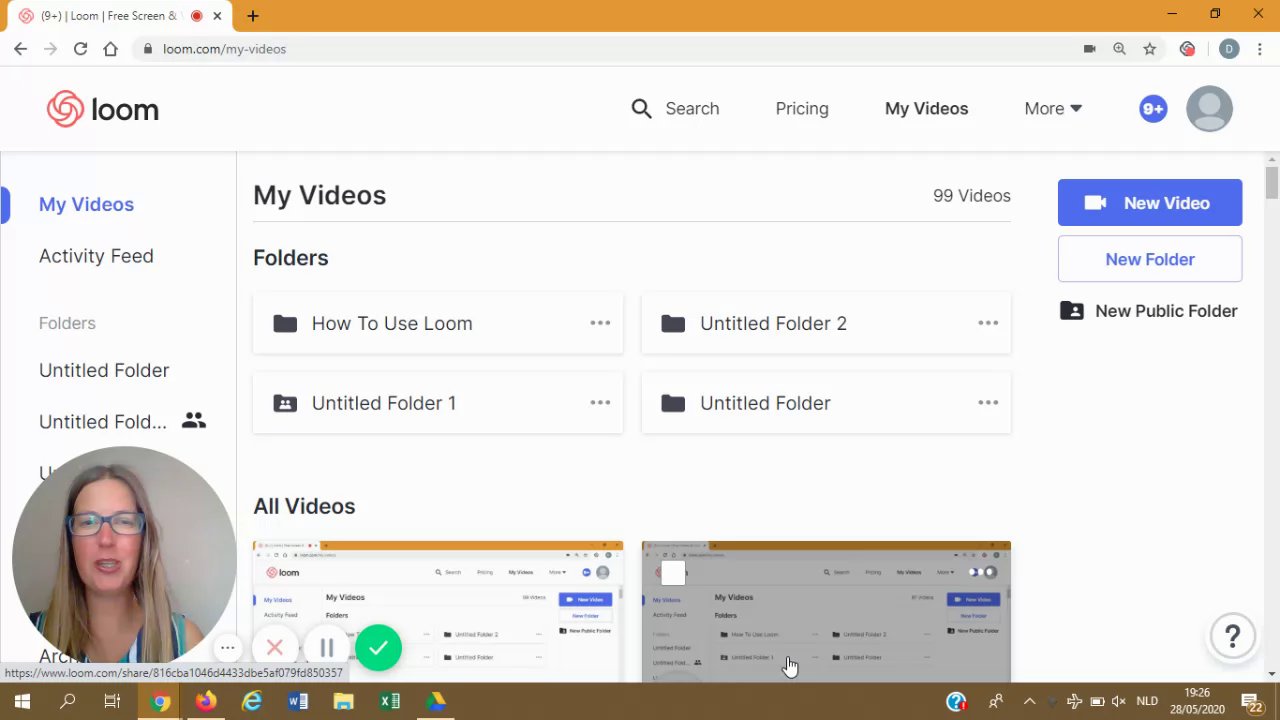Select My Videos in sidebar
Image resolution: width=1280 pixels, height=720 pixels.
tap(86, 204)
